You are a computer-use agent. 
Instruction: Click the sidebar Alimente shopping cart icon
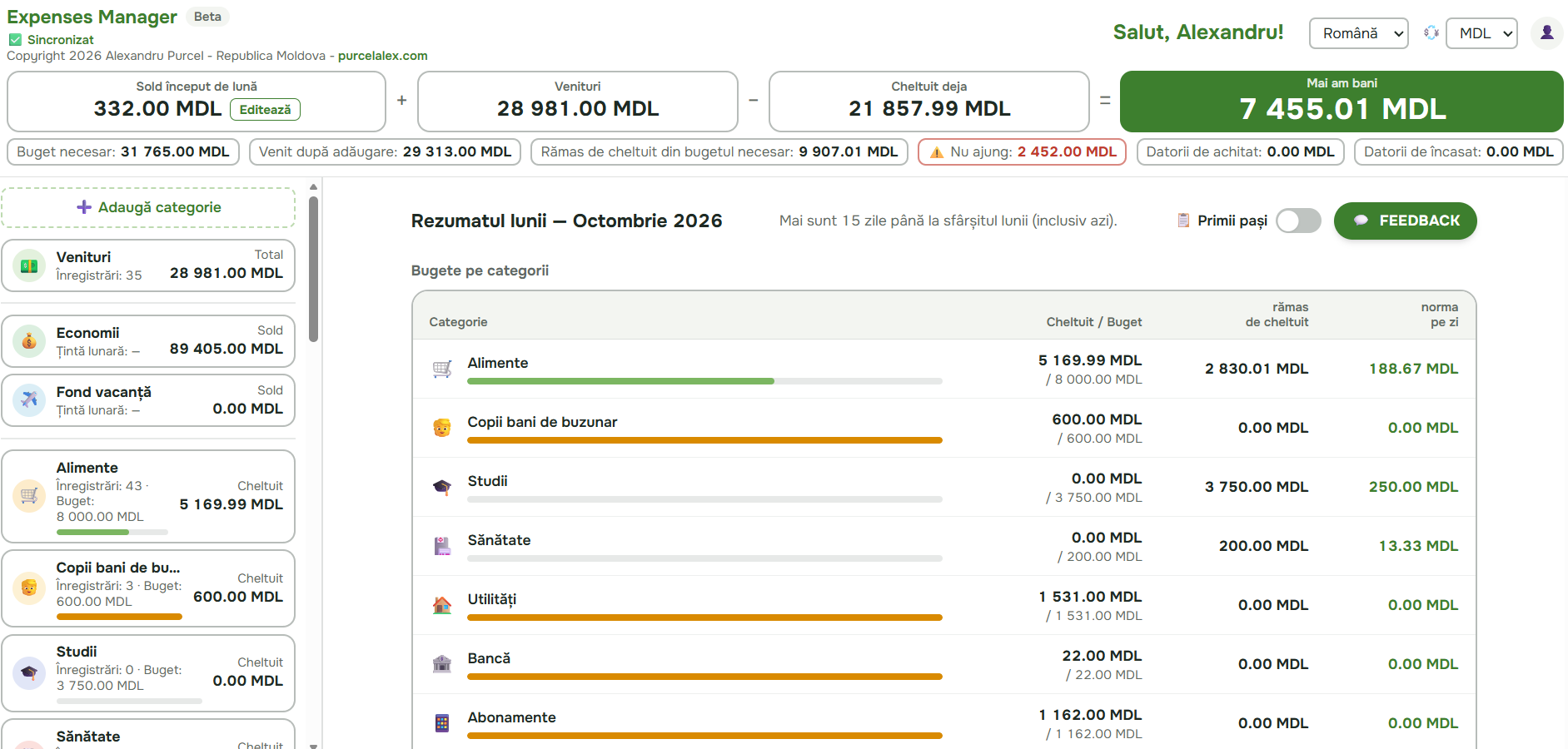pos(29,496)
